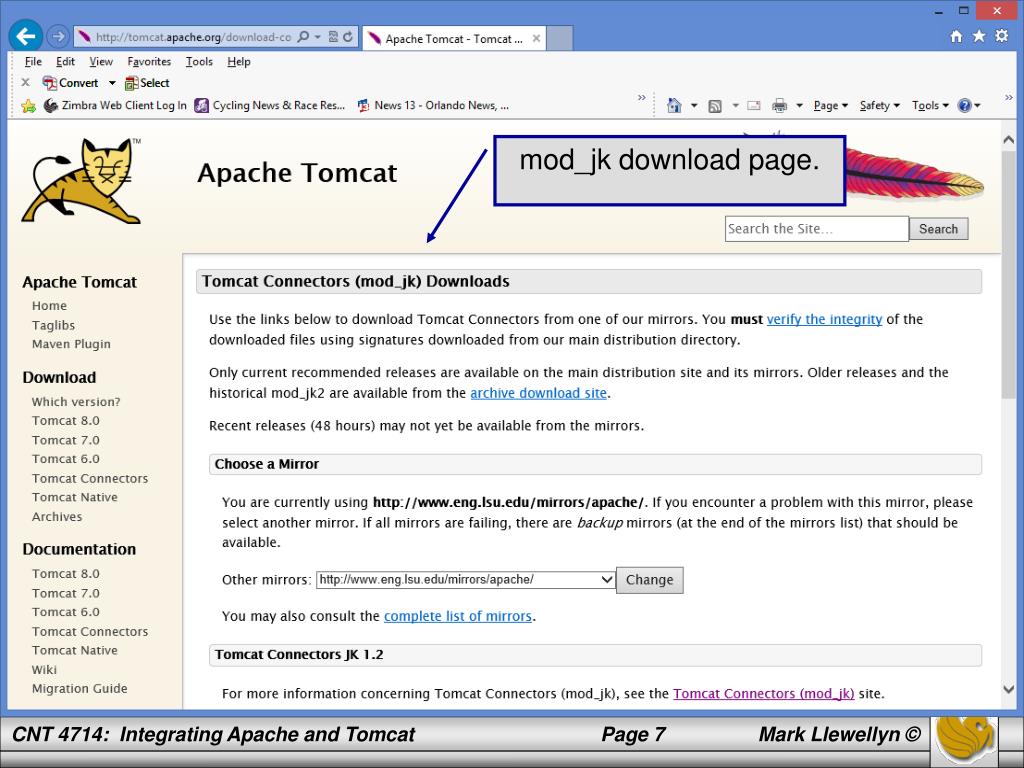Open Archives sidebar link
This screenshot has width=1024, height=768.
[x=57, y=517]
